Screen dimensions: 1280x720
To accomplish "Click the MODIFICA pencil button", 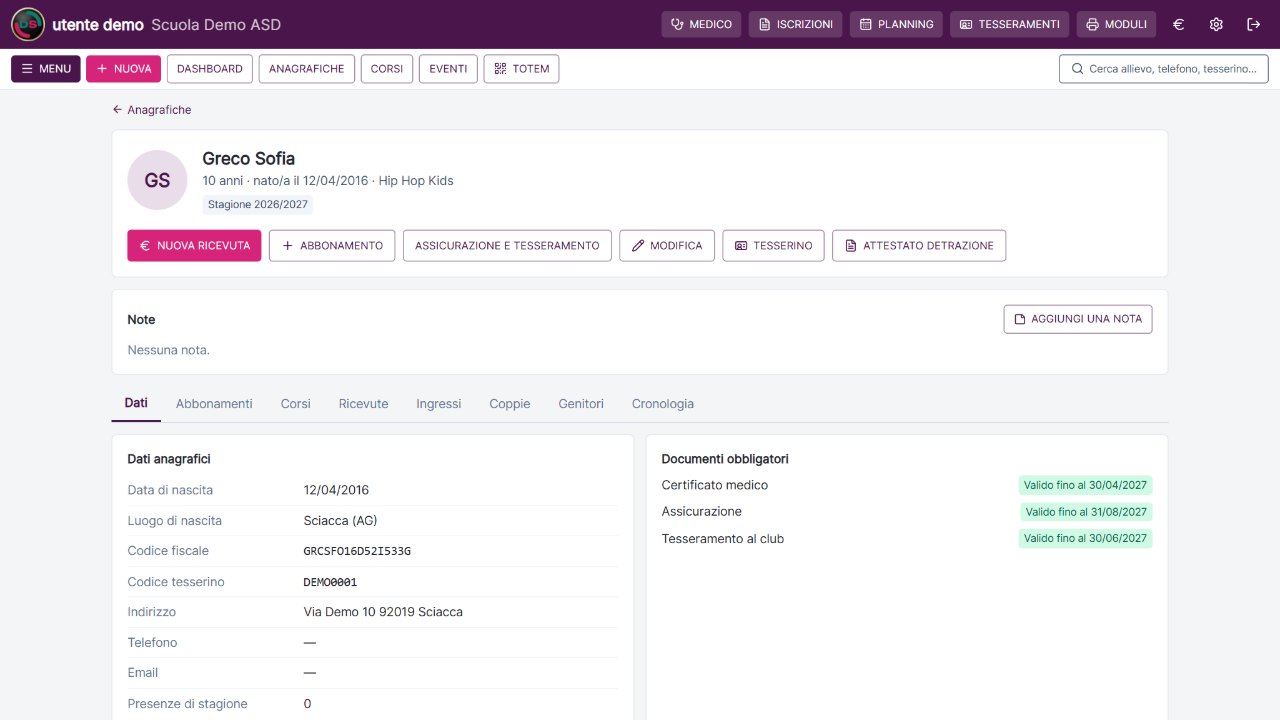I will tap(667, 246).
